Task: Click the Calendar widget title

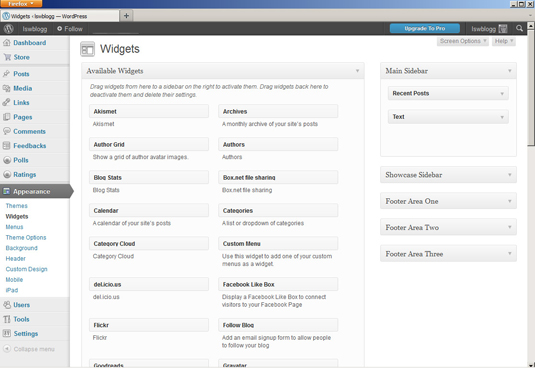Action: [149, 210]
